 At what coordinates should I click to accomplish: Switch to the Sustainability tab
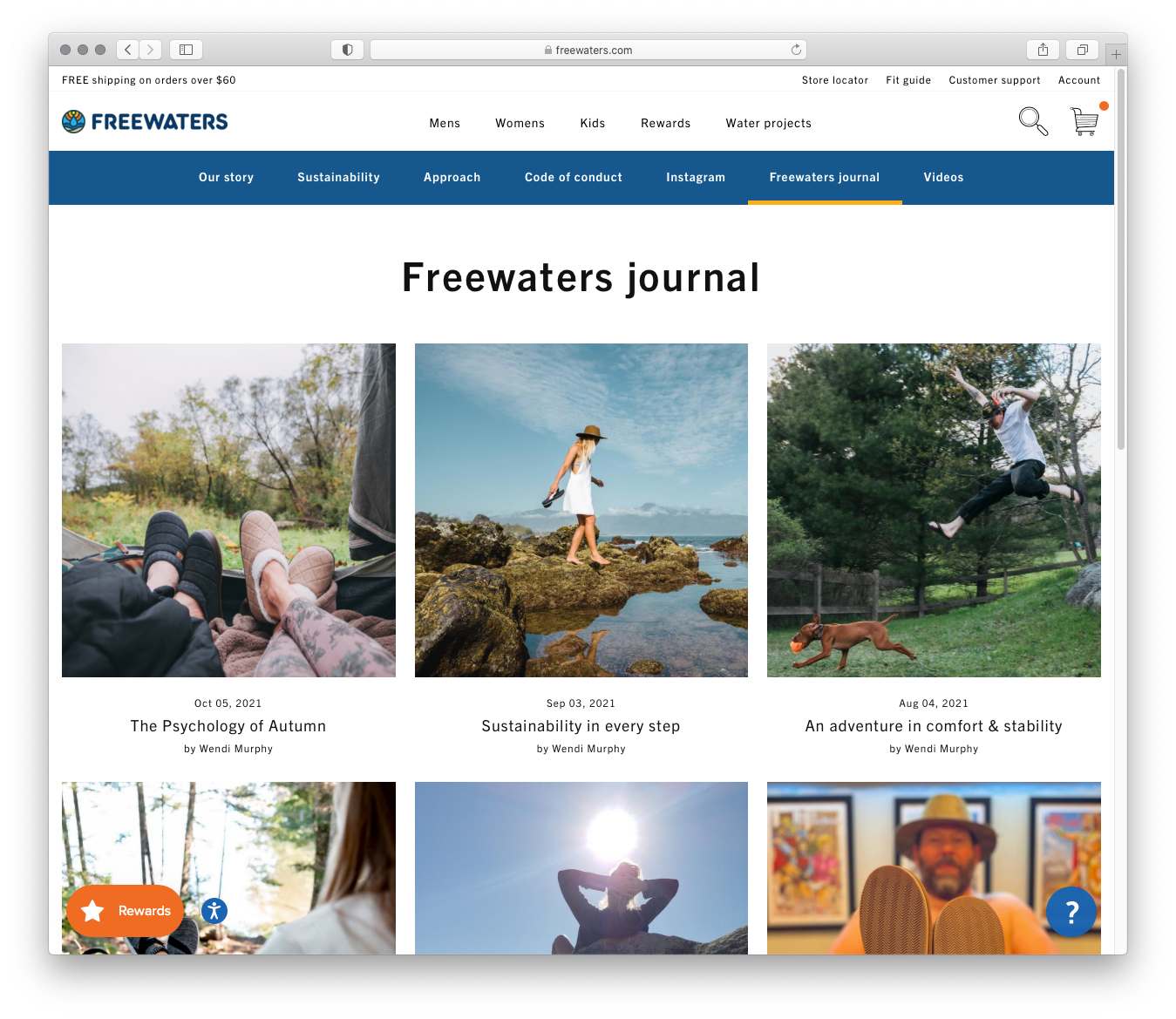(339, 177)
